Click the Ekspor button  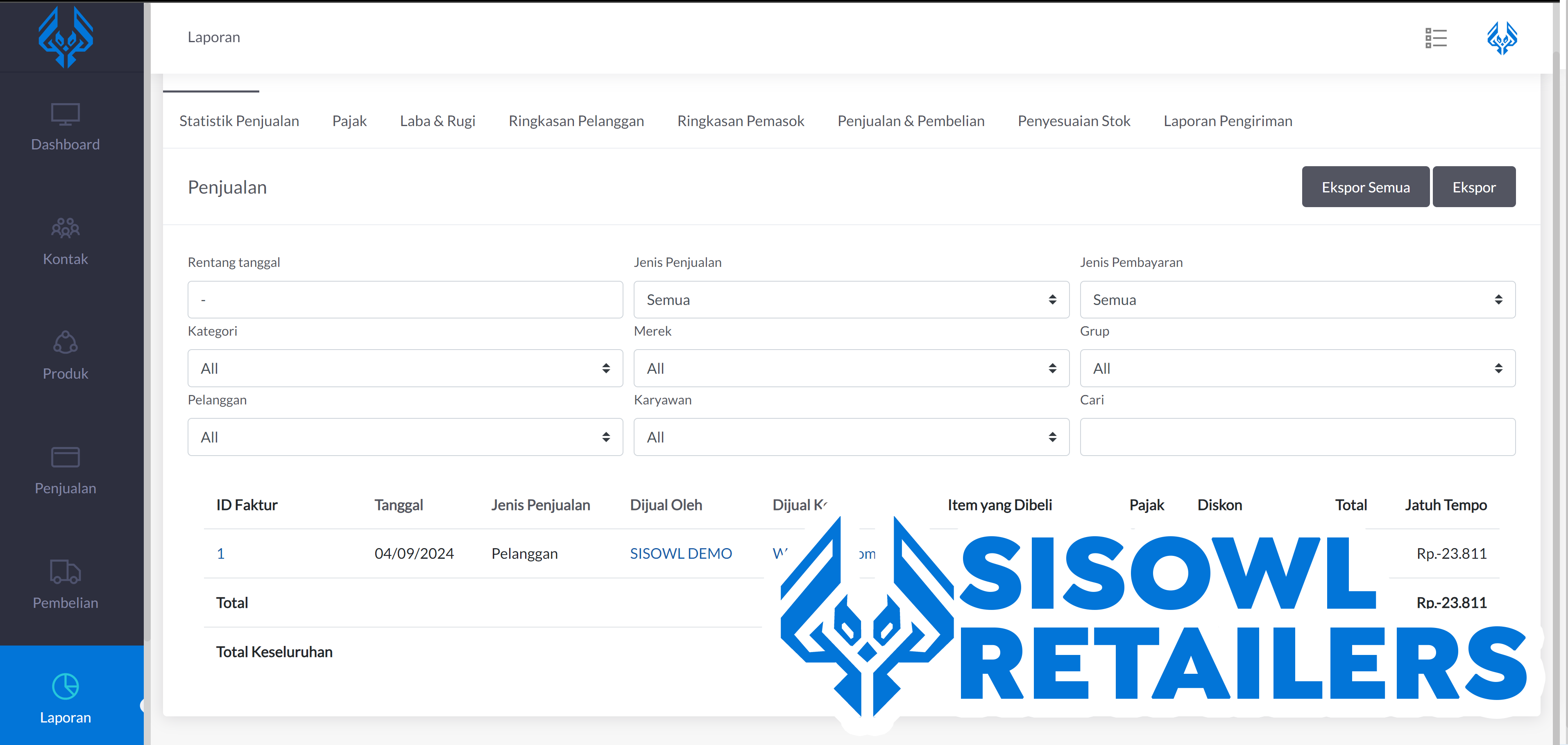point(1474,187)
